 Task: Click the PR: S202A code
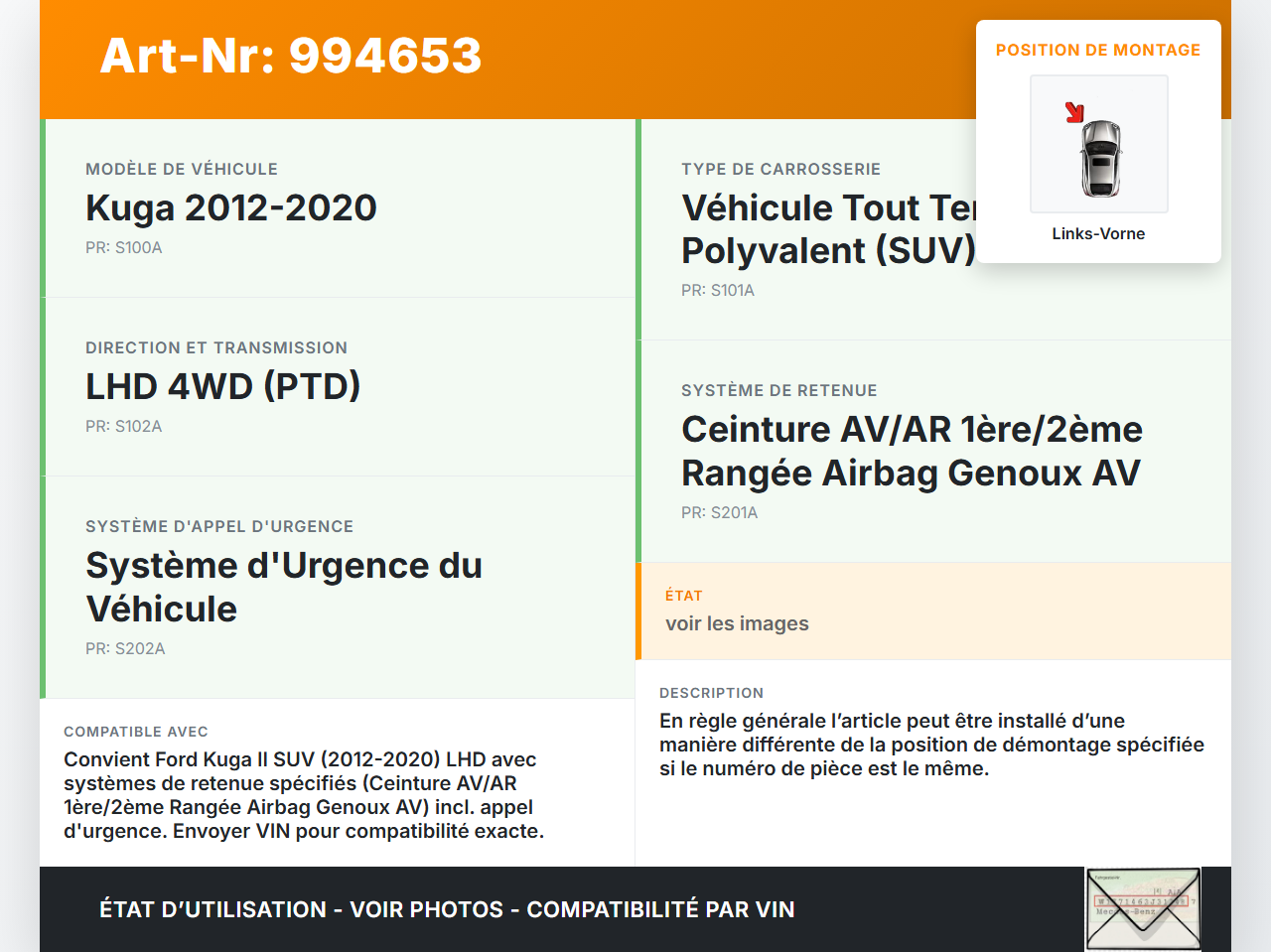tap(125, 648)
